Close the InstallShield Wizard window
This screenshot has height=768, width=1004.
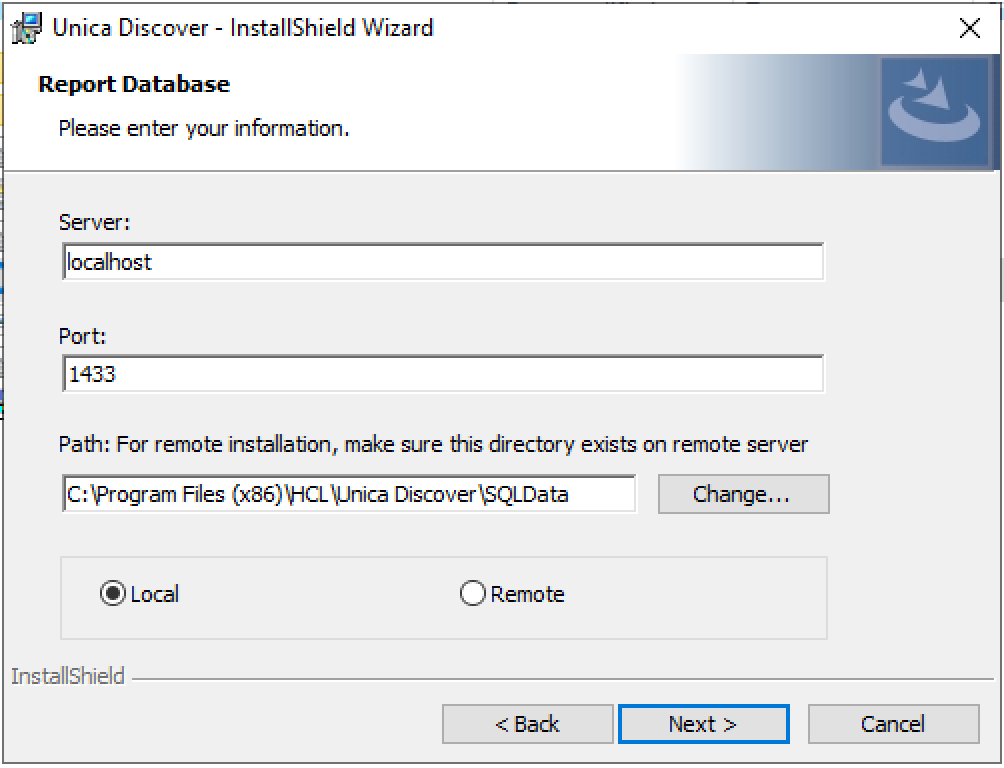pos(969,28)
